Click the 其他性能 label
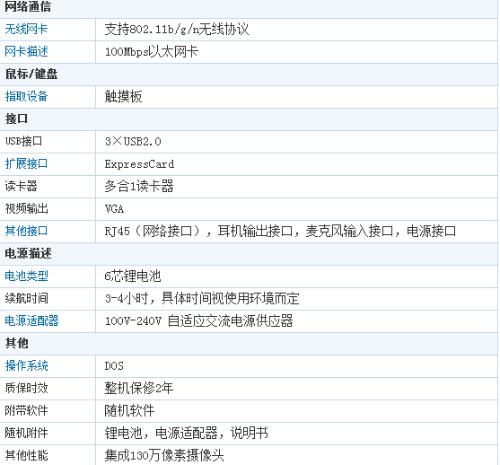500x465 pixels. click(26, 455)
